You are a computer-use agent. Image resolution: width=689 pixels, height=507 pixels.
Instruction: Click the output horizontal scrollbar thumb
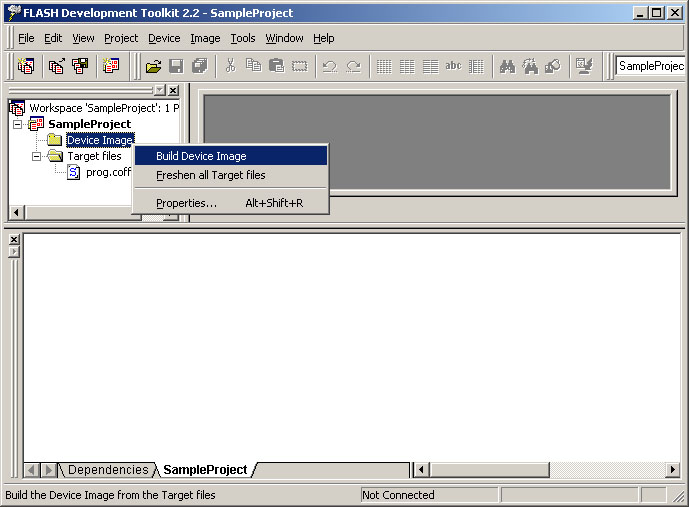(x=489, y=470)
